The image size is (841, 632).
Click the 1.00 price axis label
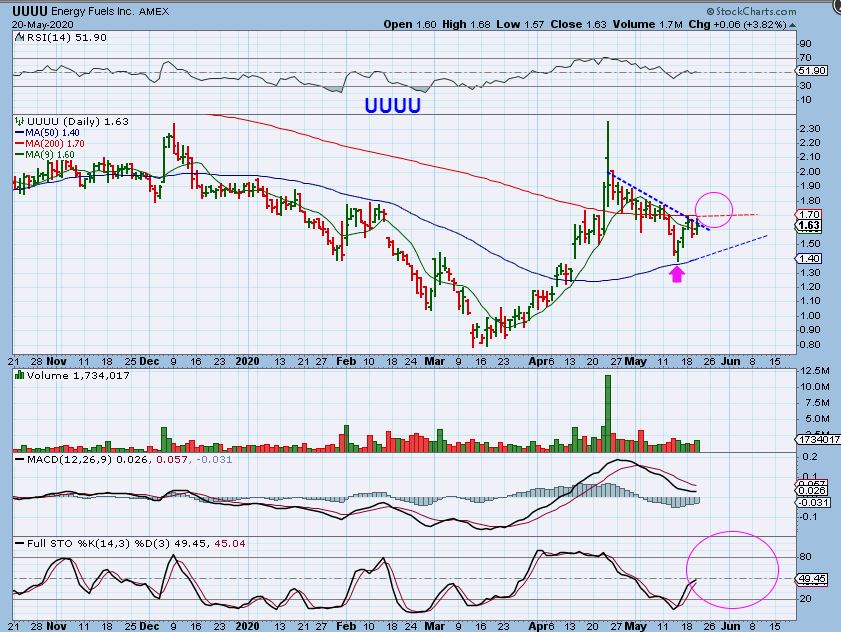(x=809, y=315)
